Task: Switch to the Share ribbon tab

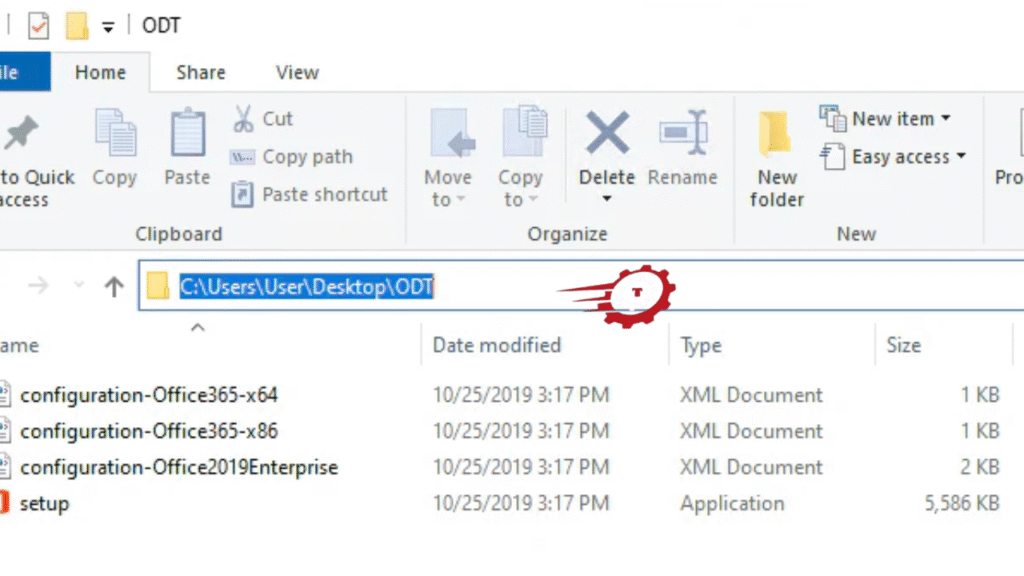Action: click(200, 72)
